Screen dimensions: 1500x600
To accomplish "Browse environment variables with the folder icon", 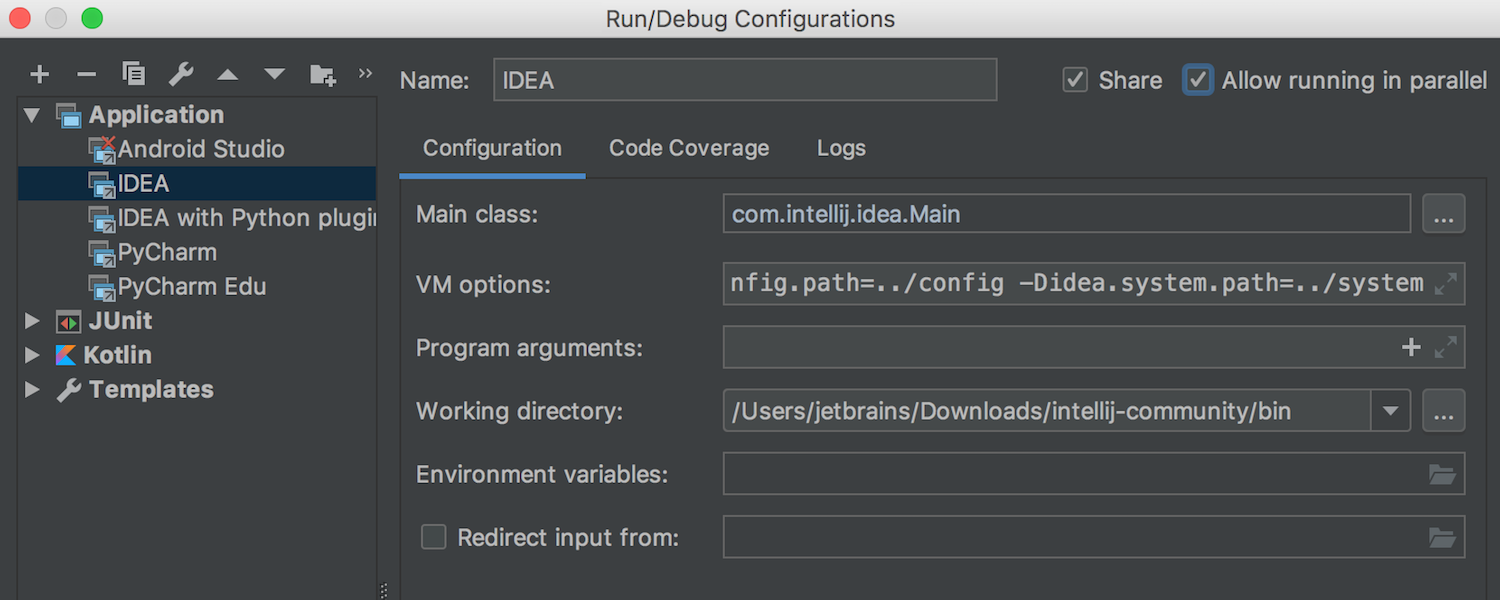I will (1442, 474).
